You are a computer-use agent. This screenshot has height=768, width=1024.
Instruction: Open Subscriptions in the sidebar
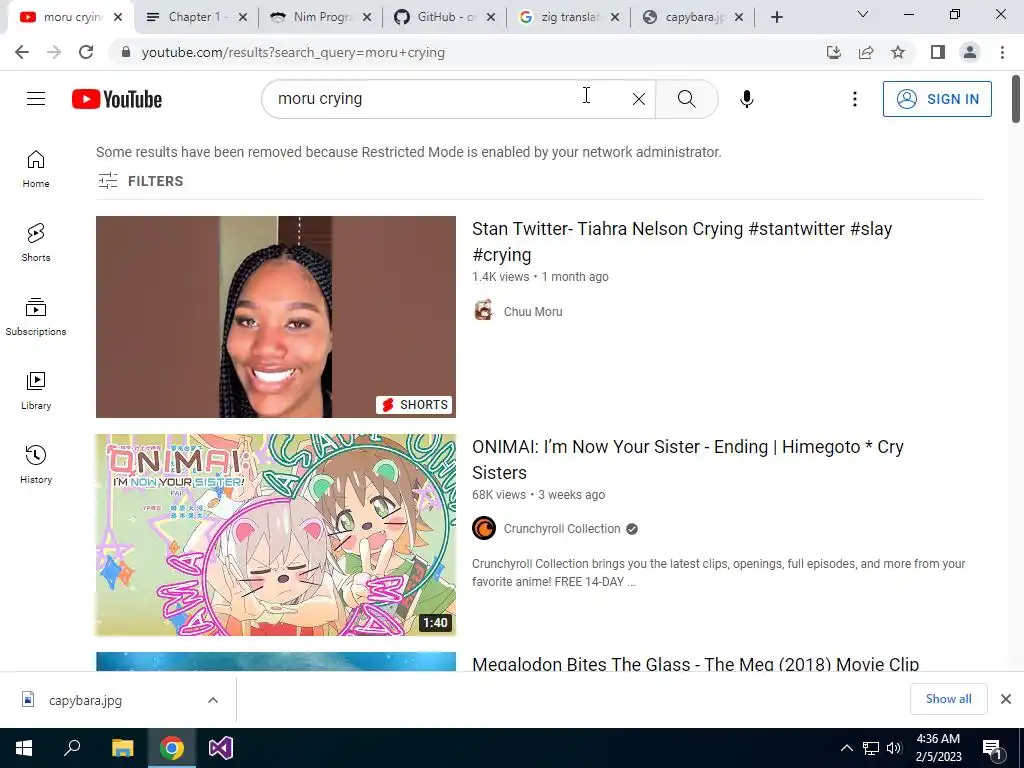pos(36,317)
